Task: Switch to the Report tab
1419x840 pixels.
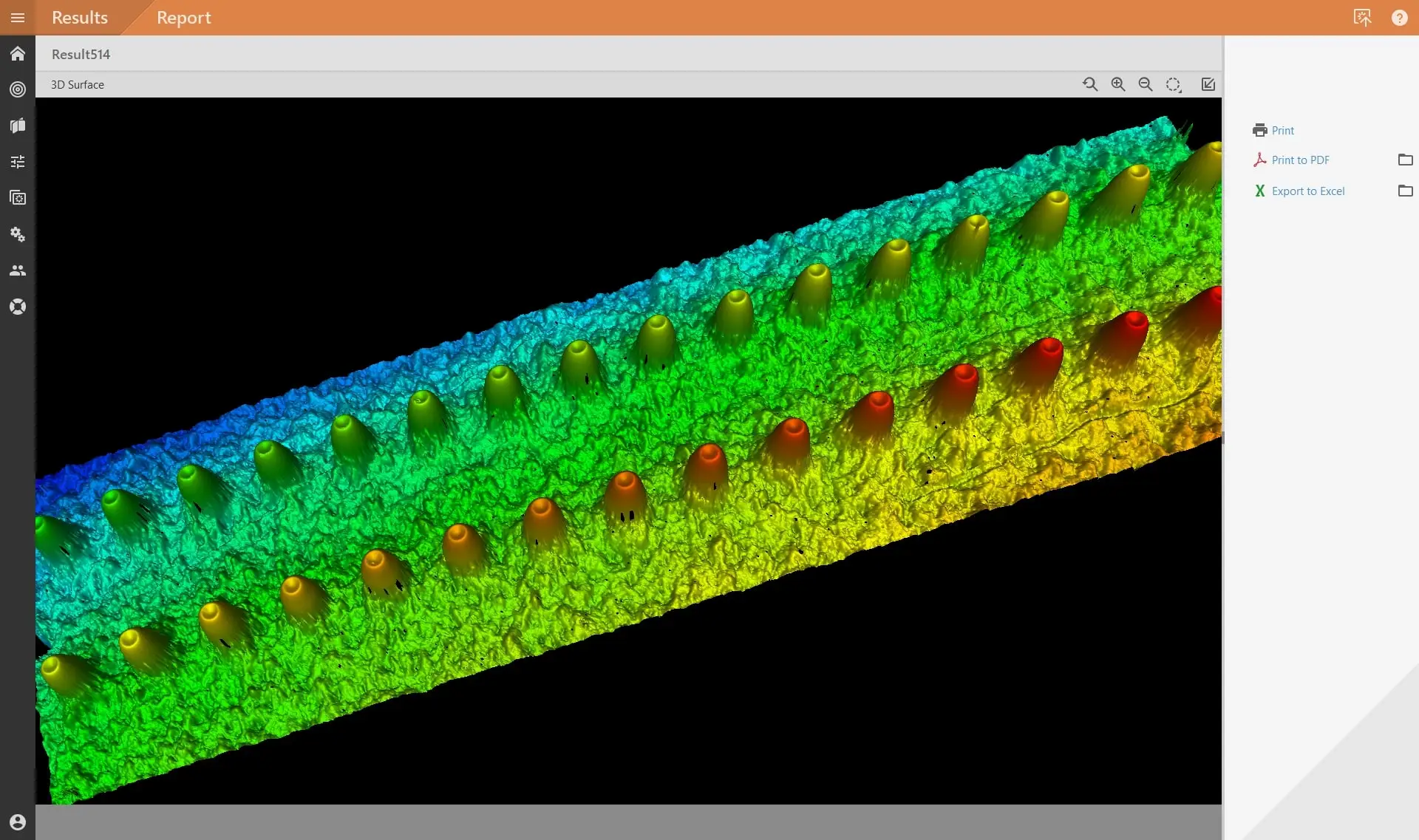Action: point(183,17)
